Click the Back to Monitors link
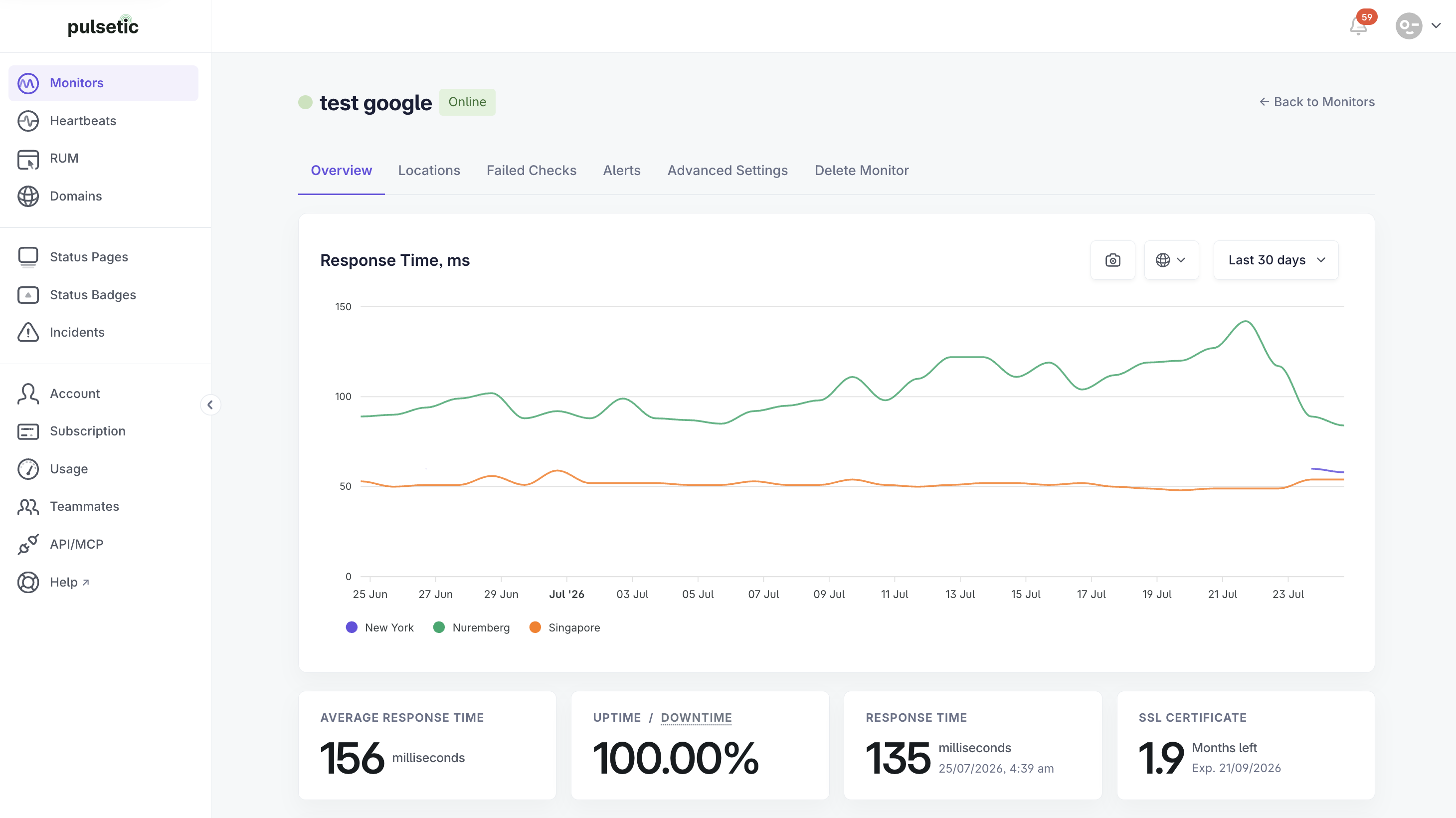This screenshot has width=1456, height=818. [x=1317, y=102]
